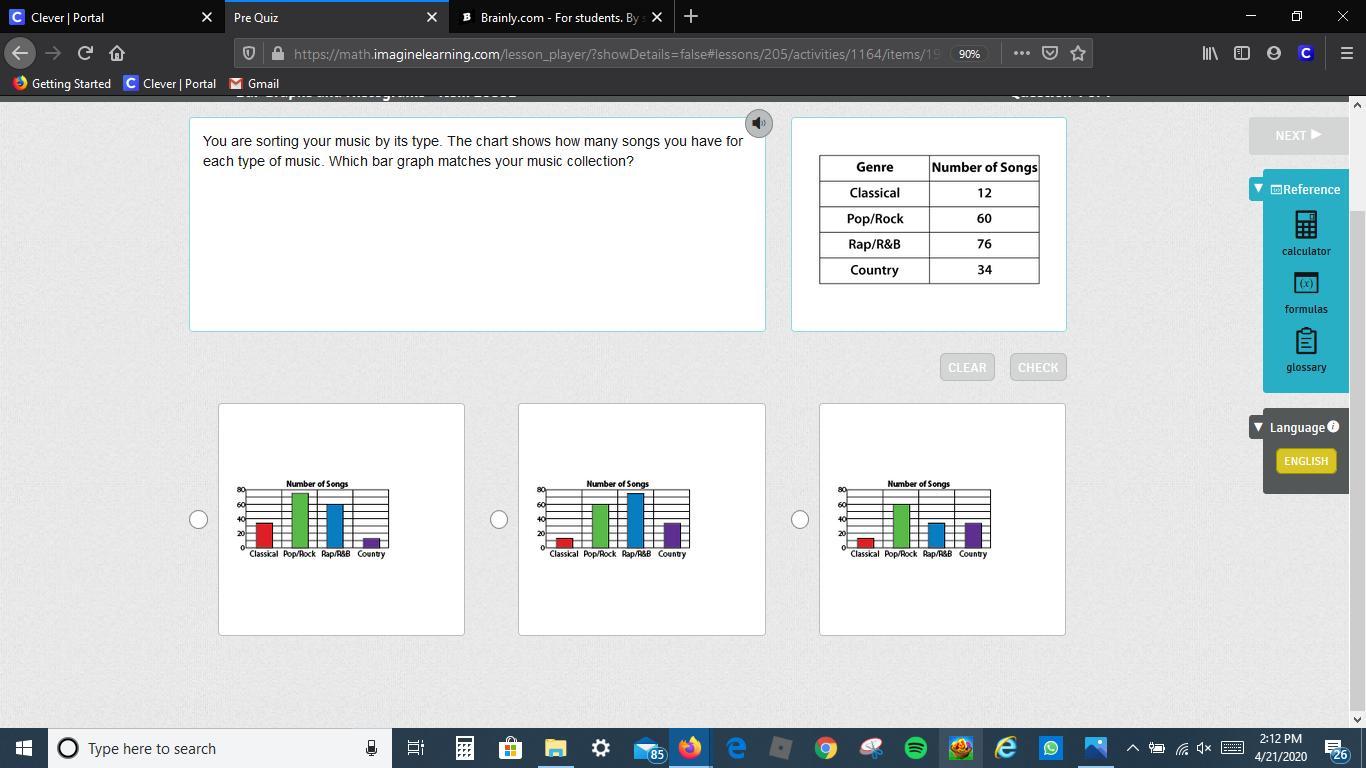Viewport: 1366px width, 768px height.
Task: Collapse the Language panel
Action: (1258, 427)
